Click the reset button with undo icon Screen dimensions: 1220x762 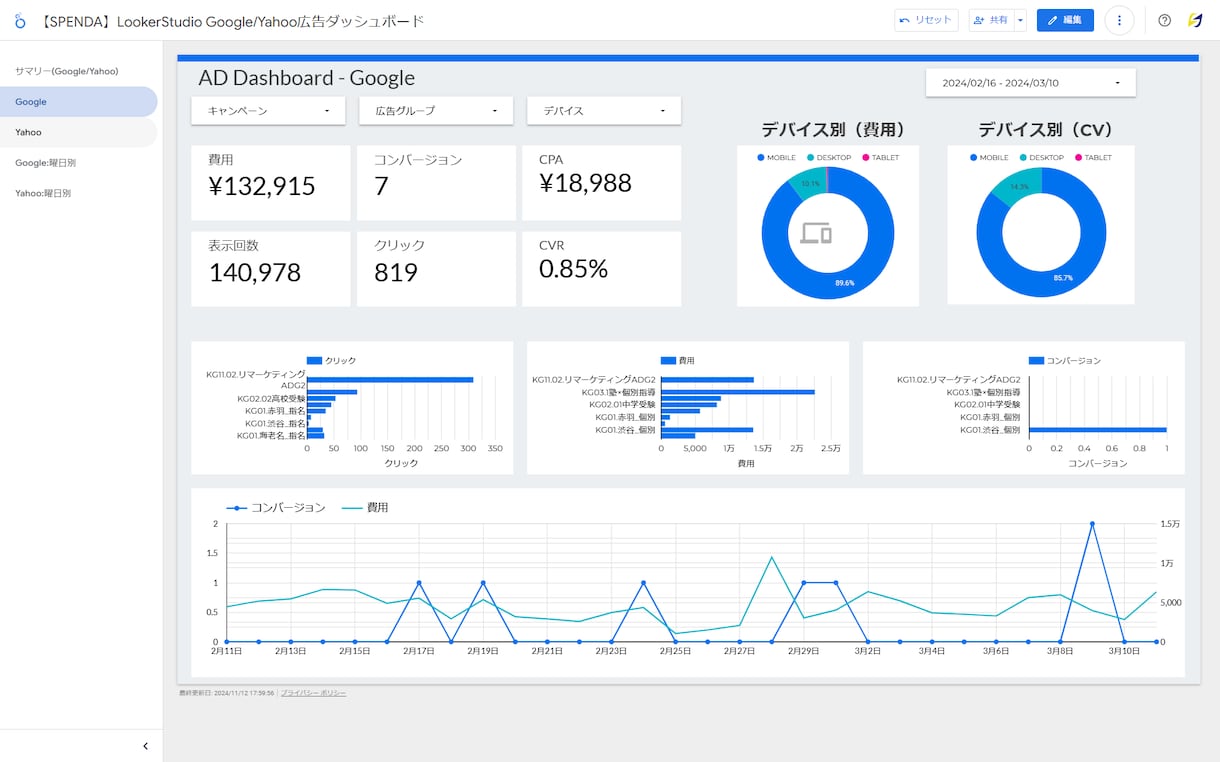(x=926, y=20)
